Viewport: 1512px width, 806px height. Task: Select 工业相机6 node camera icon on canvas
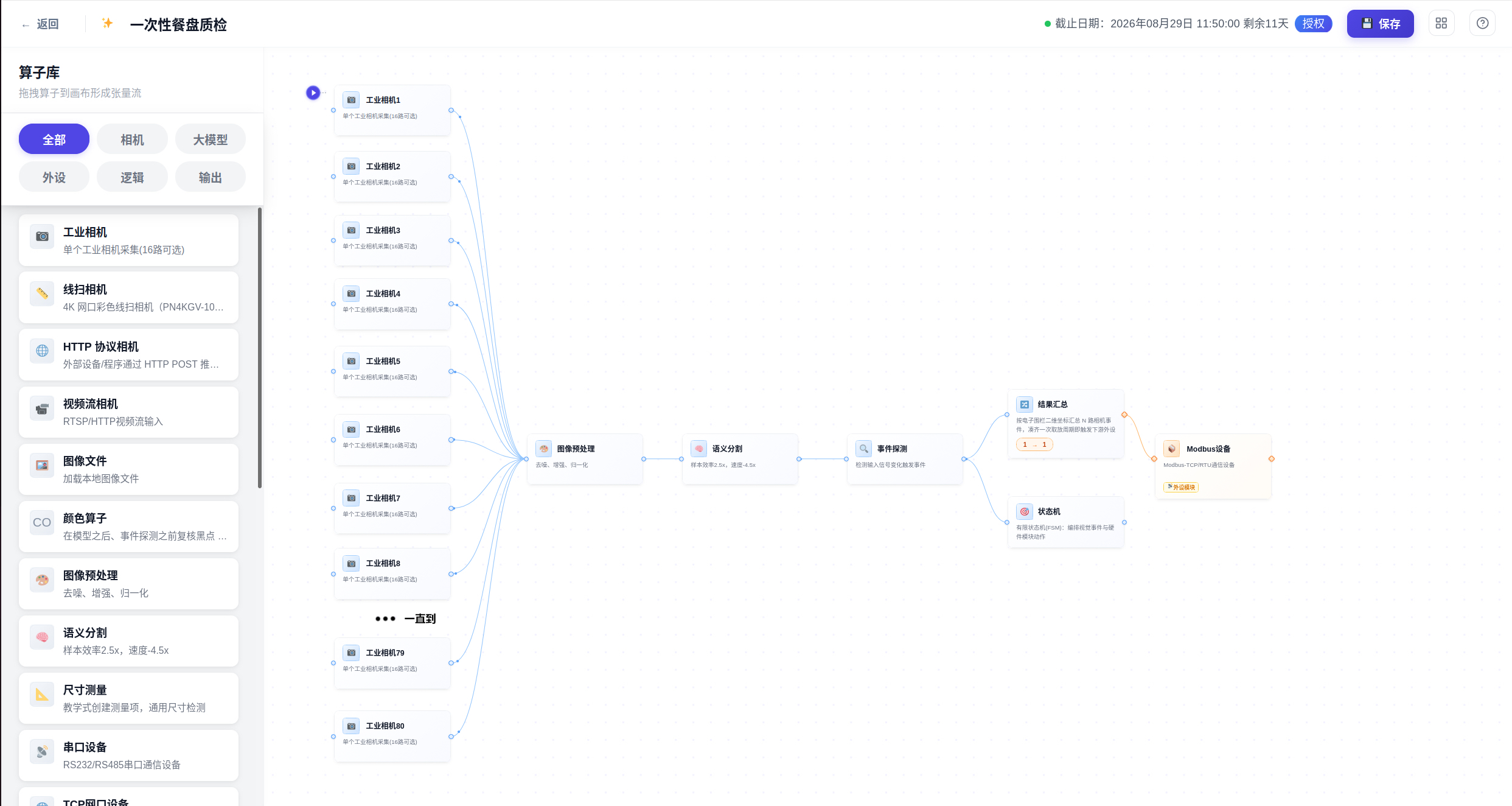pyautogui.click(x=351, y=429)
